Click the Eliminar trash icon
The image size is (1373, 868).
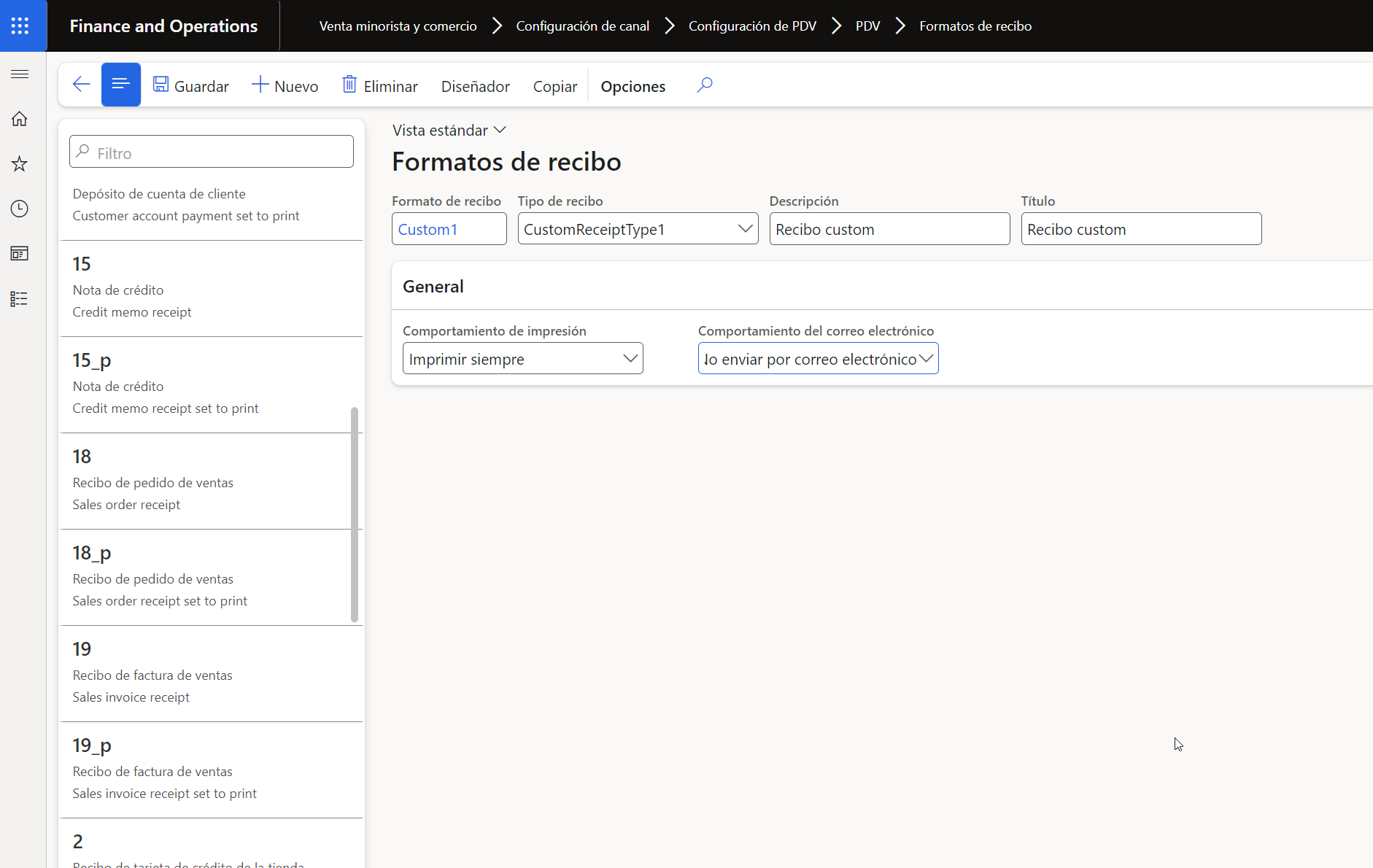(x=349, y=85)
